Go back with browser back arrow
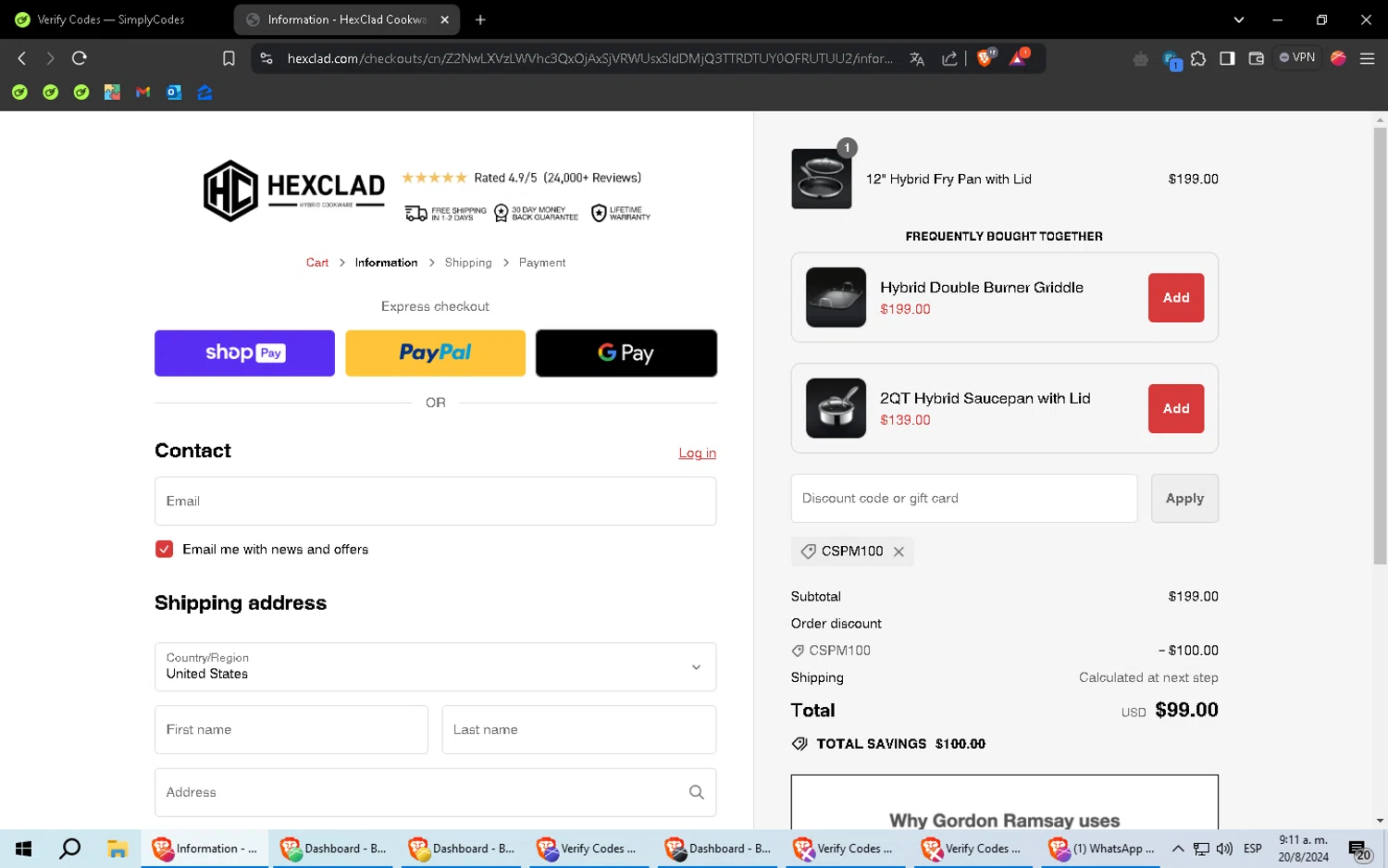Image resolution: width=1388 pixels, height=868 pixels. click(x=22, y=58)
